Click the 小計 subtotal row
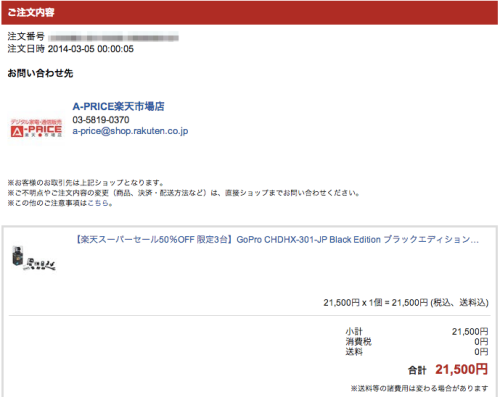 [417, 332]
